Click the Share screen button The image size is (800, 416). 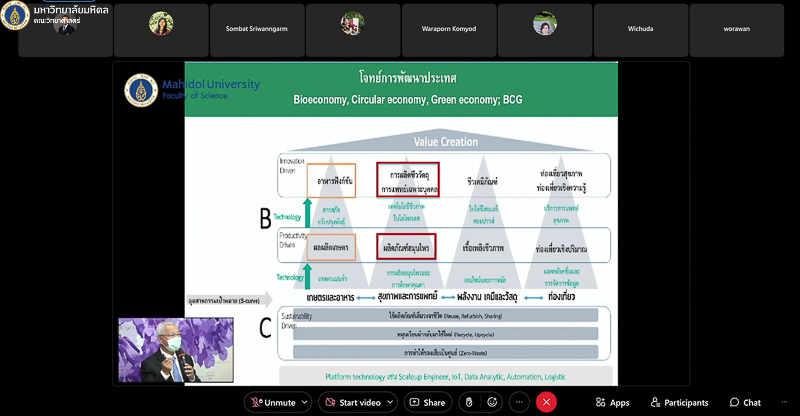click(426, 402)
